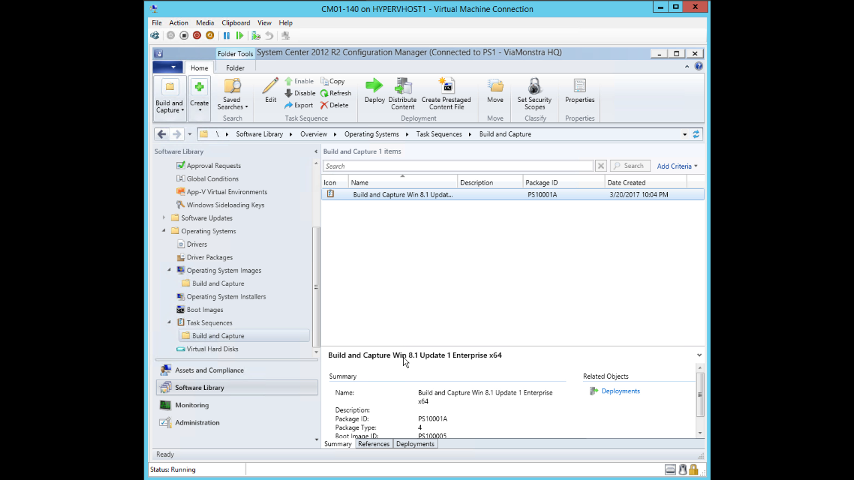
Task: Click Refresh in the Task Sequence group
Action: (x=335, y=93)
